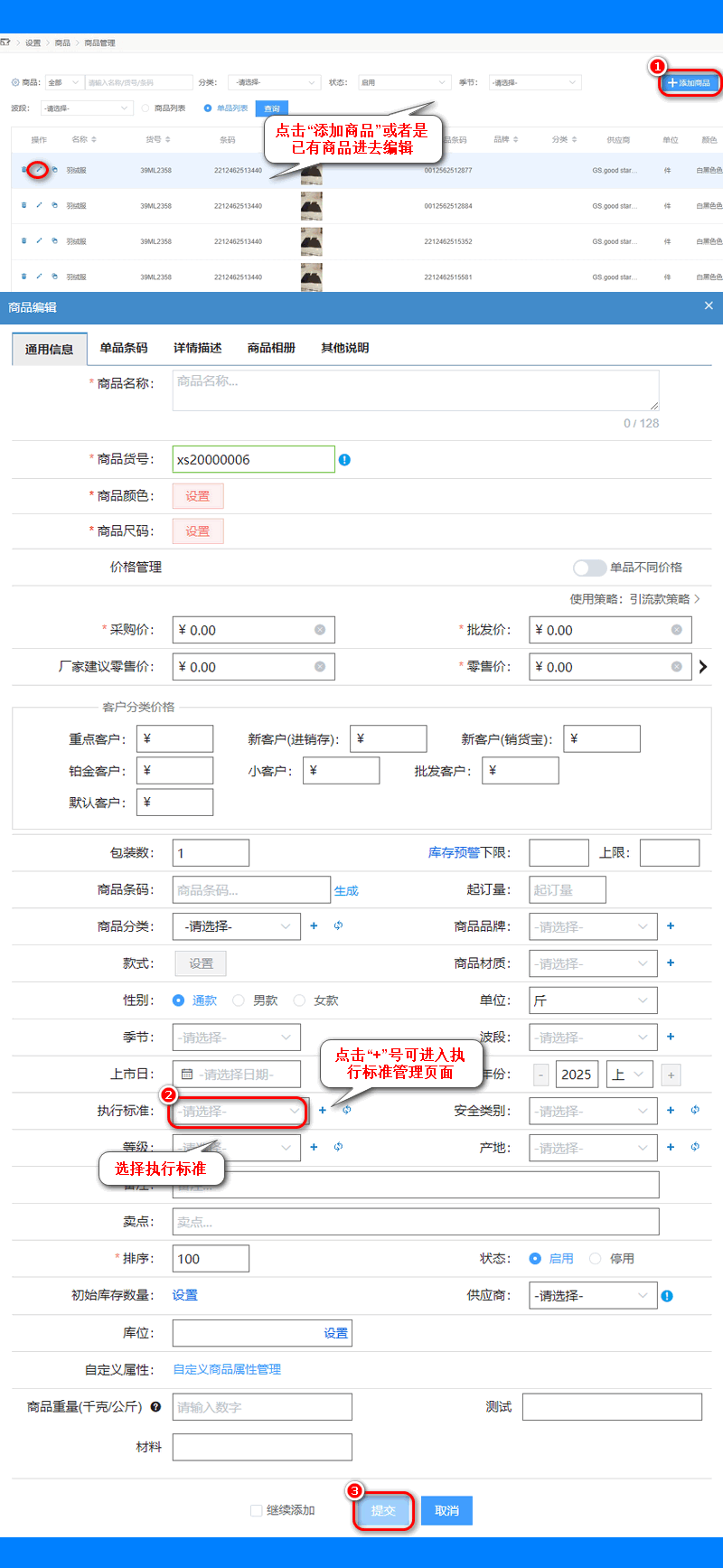723x1568 pixels.
Task: Set status to 停用
Action: pyautogui.click(x=595, y=1259)
